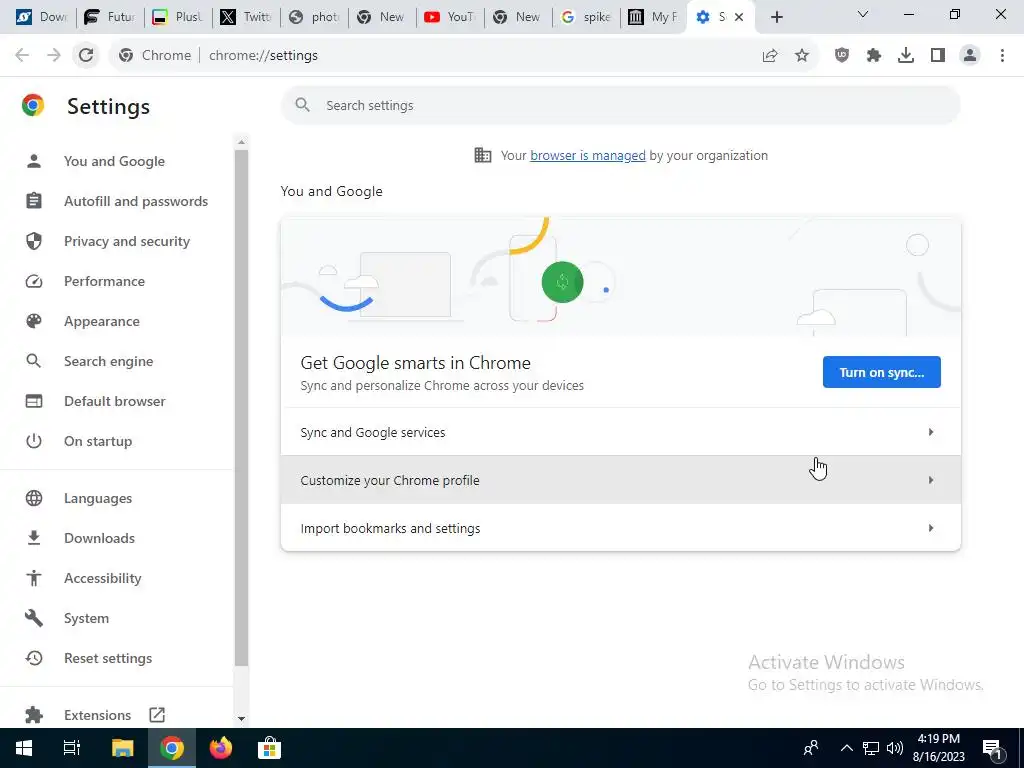Click the Extensions puzzle icon in sidebar

(34, 715)
